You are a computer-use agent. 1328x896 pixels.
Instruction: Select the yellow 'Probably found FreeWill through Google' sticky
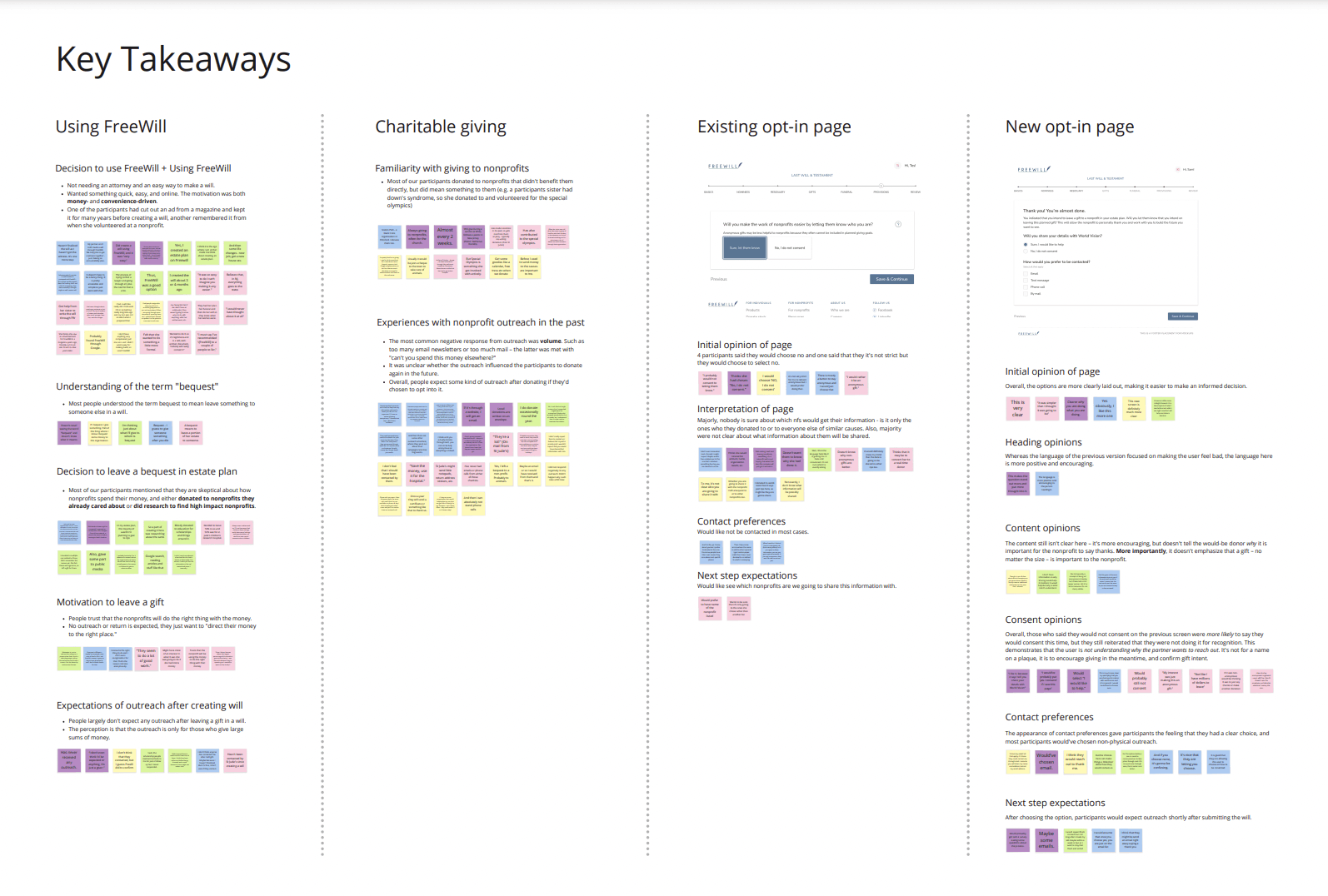click(96, 342)
